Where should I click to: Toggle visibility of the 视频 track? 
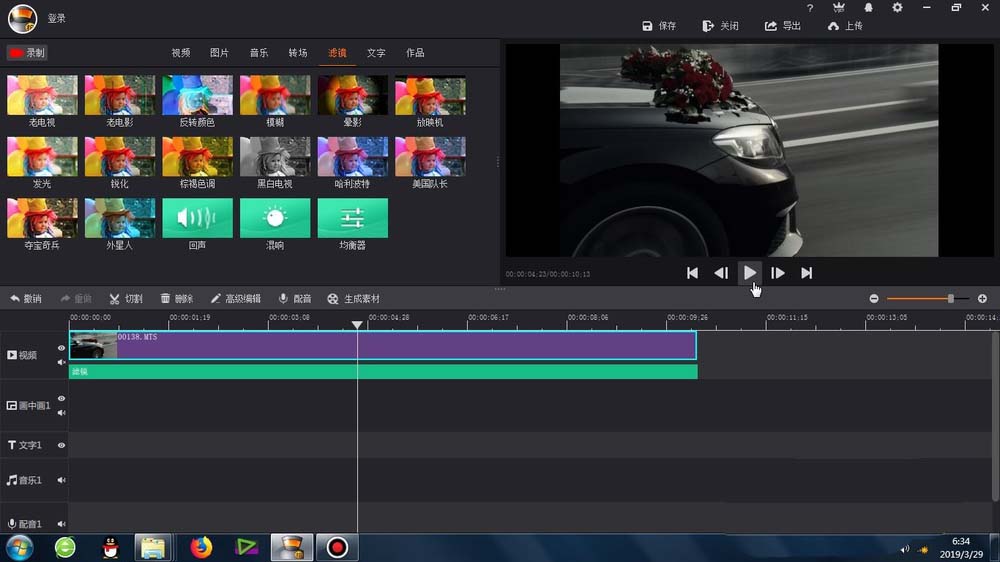[61, 348]
